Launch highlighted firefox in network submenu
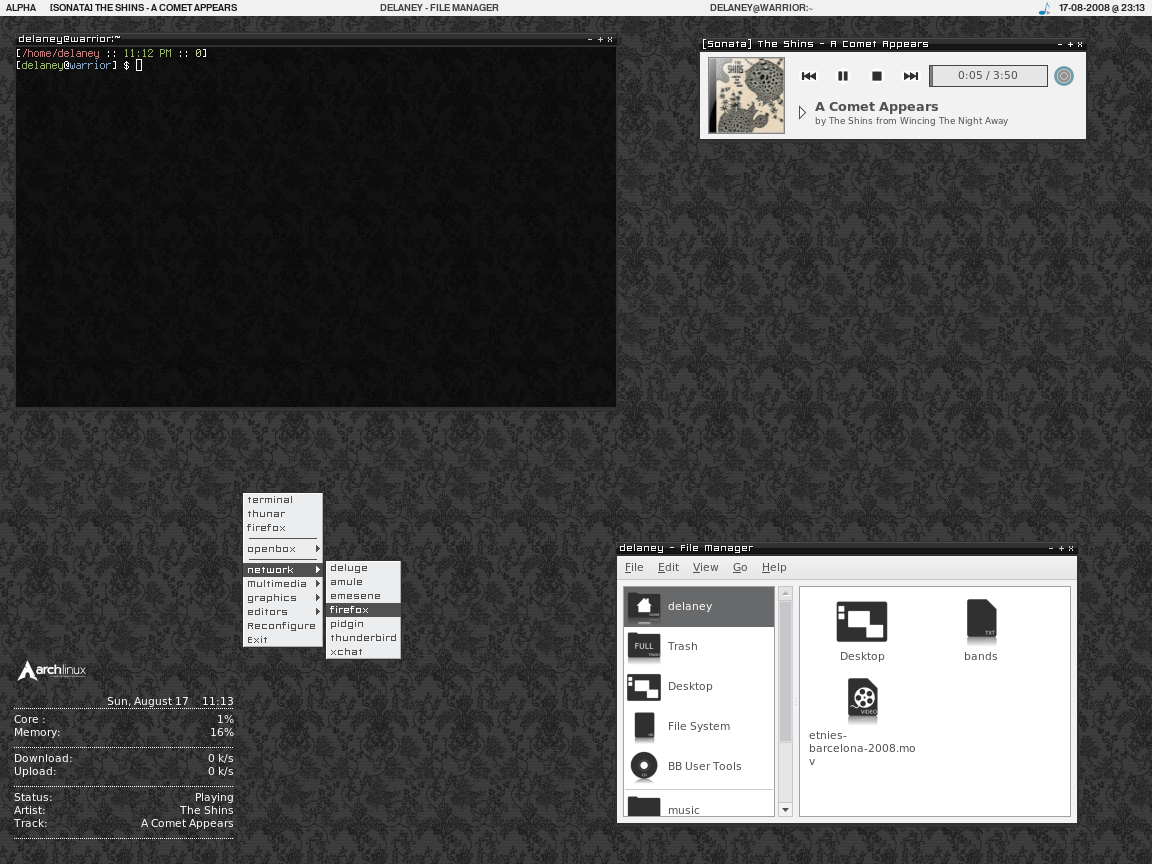This screenshot has height=864, width=1152. [x=364, y=610]
